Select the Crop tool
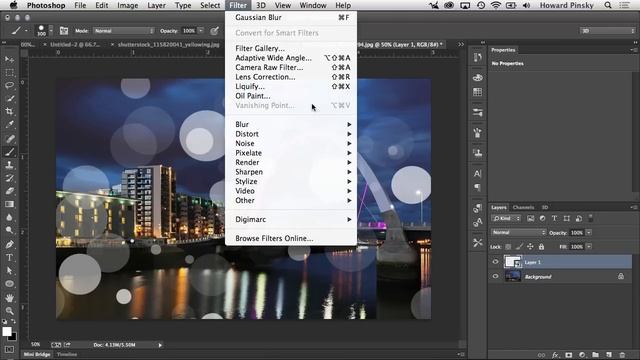 click(9, 111)
